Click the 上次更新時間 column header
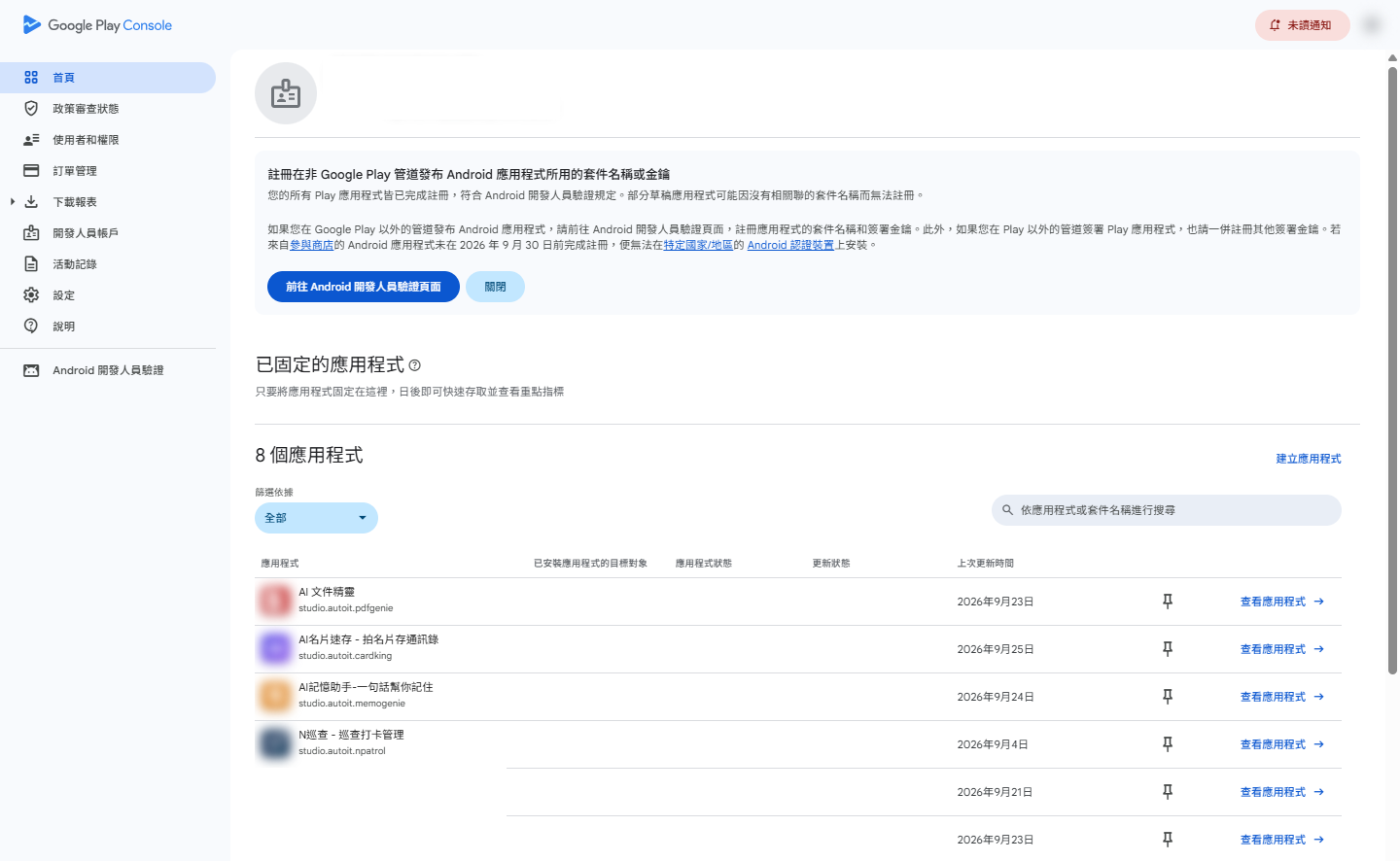1400x861 pixels. (x=986, y=564)
